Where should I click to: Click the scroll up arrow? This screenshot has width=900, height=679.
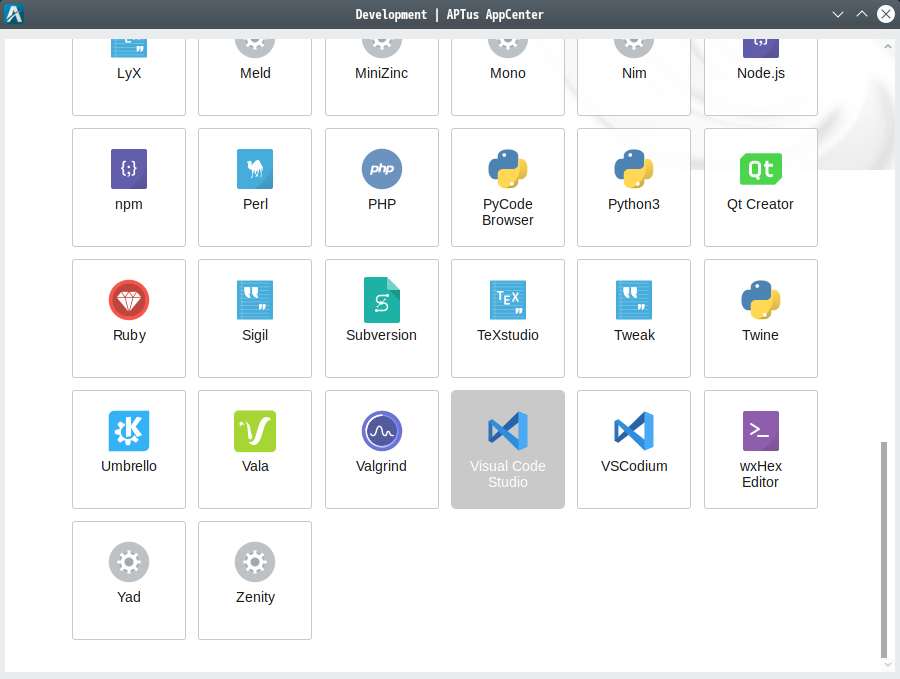[888, 46]
